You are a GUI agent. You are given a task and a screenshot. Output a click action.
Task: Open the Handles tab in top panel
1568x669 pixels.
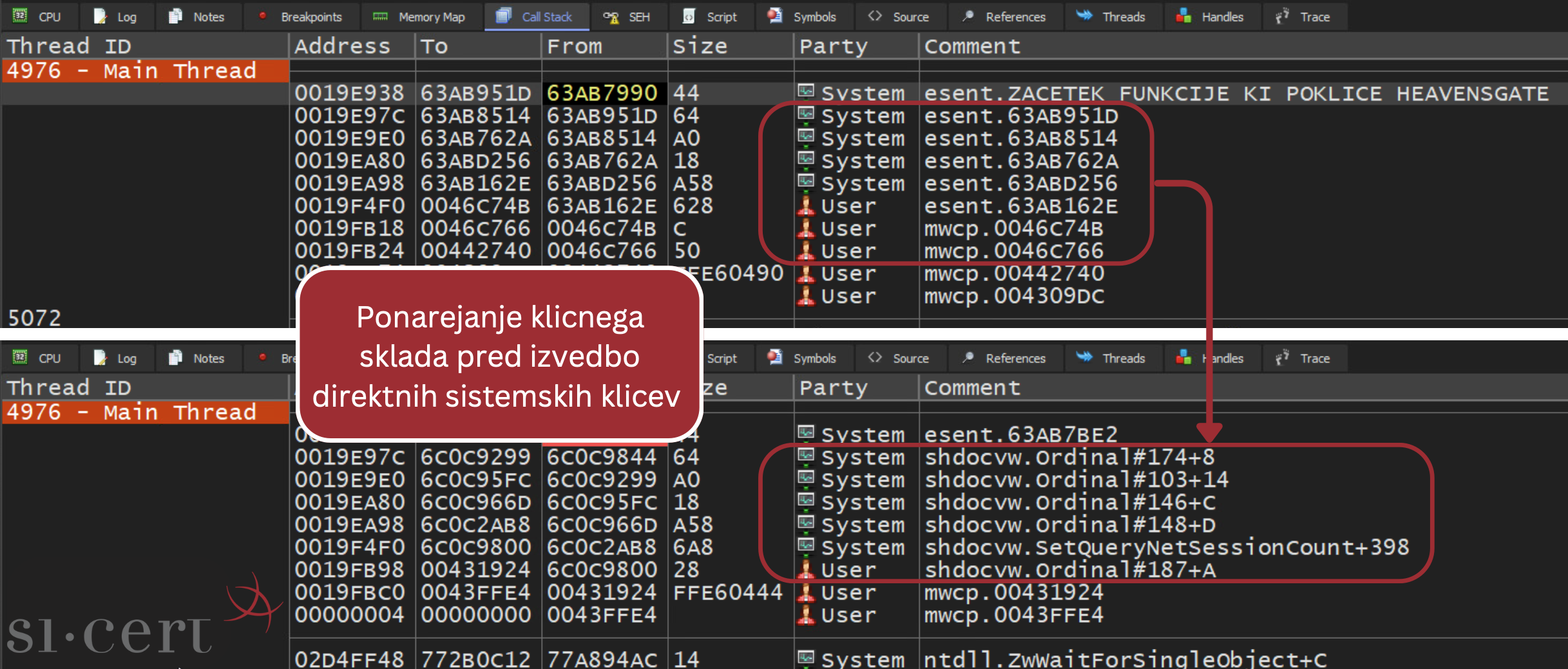[x=1210, y=17]
